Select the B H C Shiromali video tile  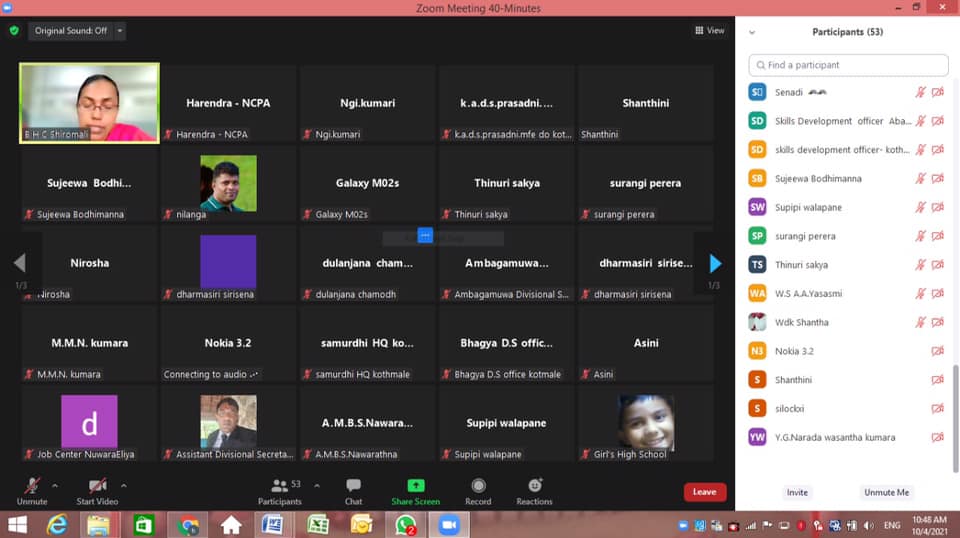(89, 103)
